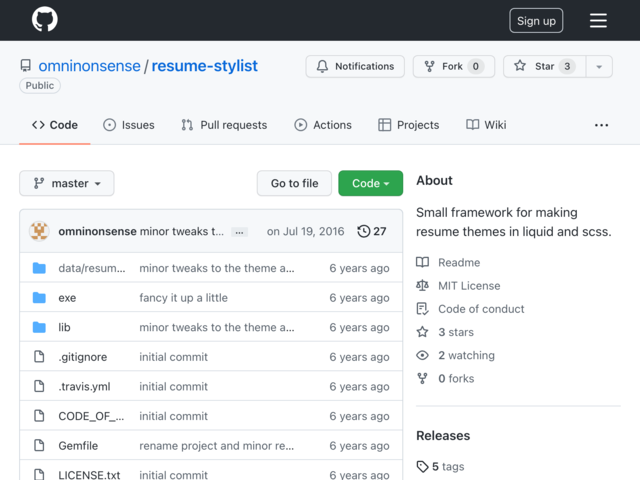The height and width of the screenshot is (480, 640).
Task: Open the commit history clock icon
Action: pyautogui.click(x=363, y=231)
